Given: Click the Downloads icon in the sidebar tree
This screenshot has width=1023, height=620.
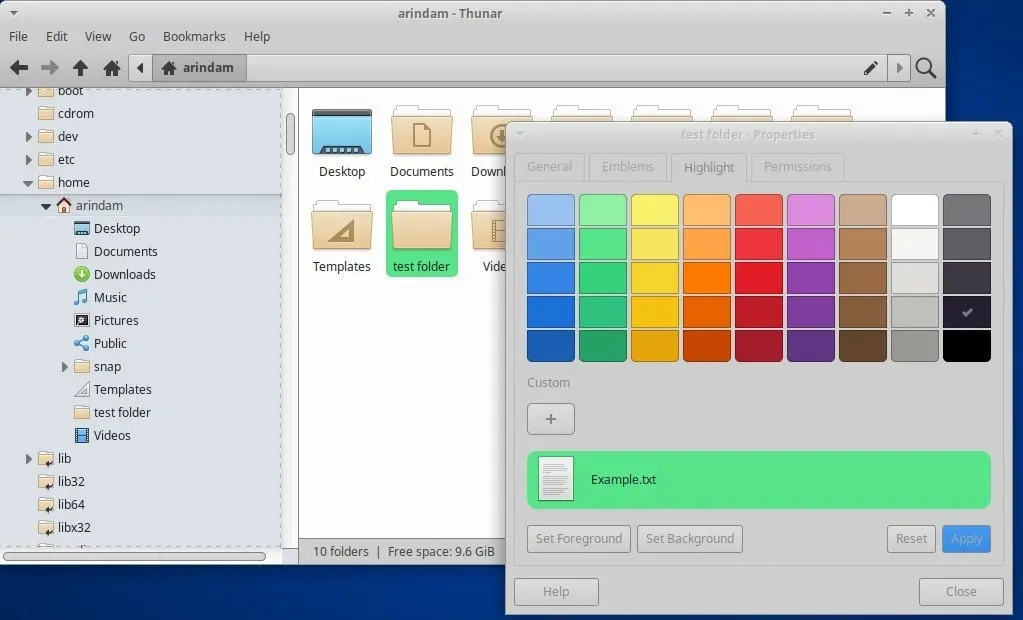Looking at the screenshot, I should click(82, 274).
